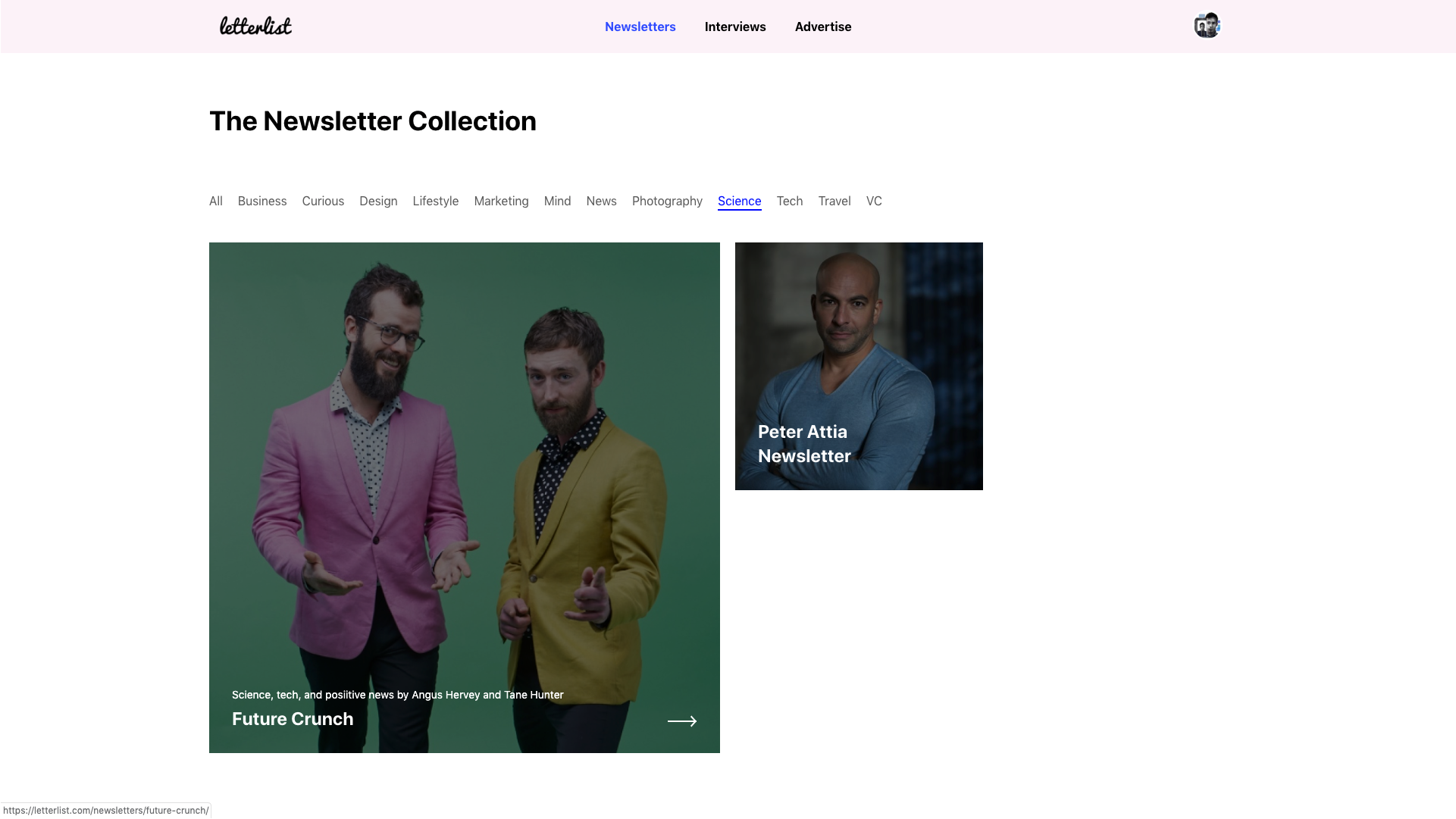1456x819 pixels.
Task: Click the user profile avatar icon
Action: click(1207, 25)
